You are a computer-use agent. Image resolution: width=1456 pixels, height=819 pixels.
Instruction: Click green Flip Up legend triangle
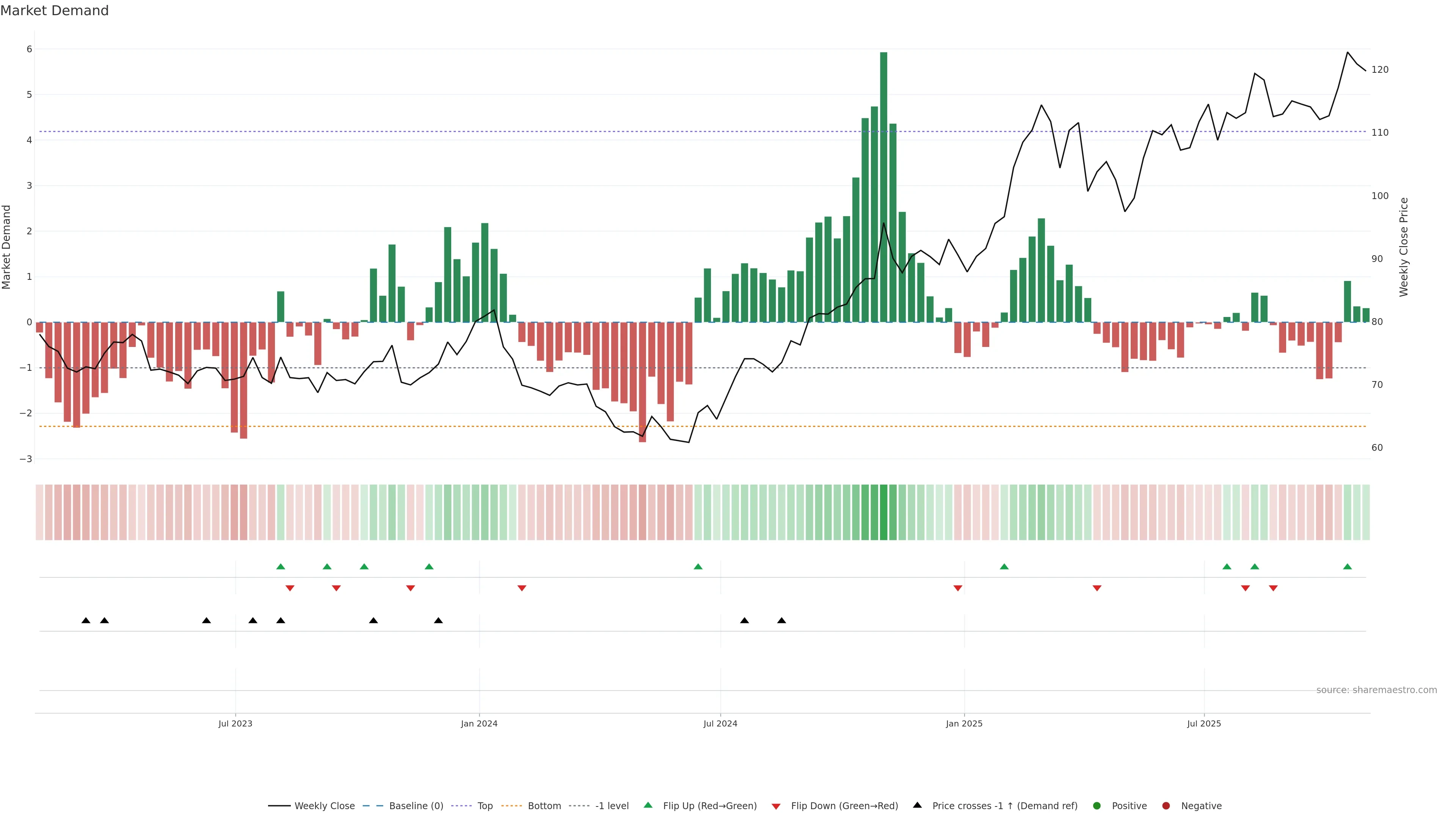648,805
